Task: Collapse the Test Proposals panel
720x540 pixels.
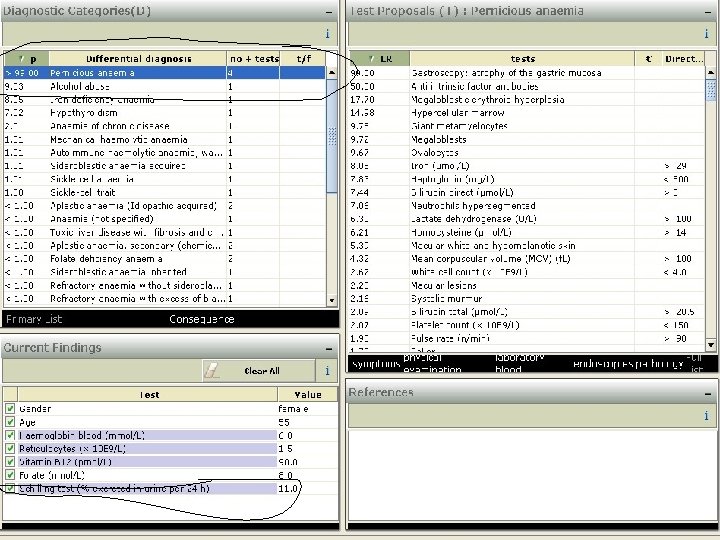Action: click(708, 12)
